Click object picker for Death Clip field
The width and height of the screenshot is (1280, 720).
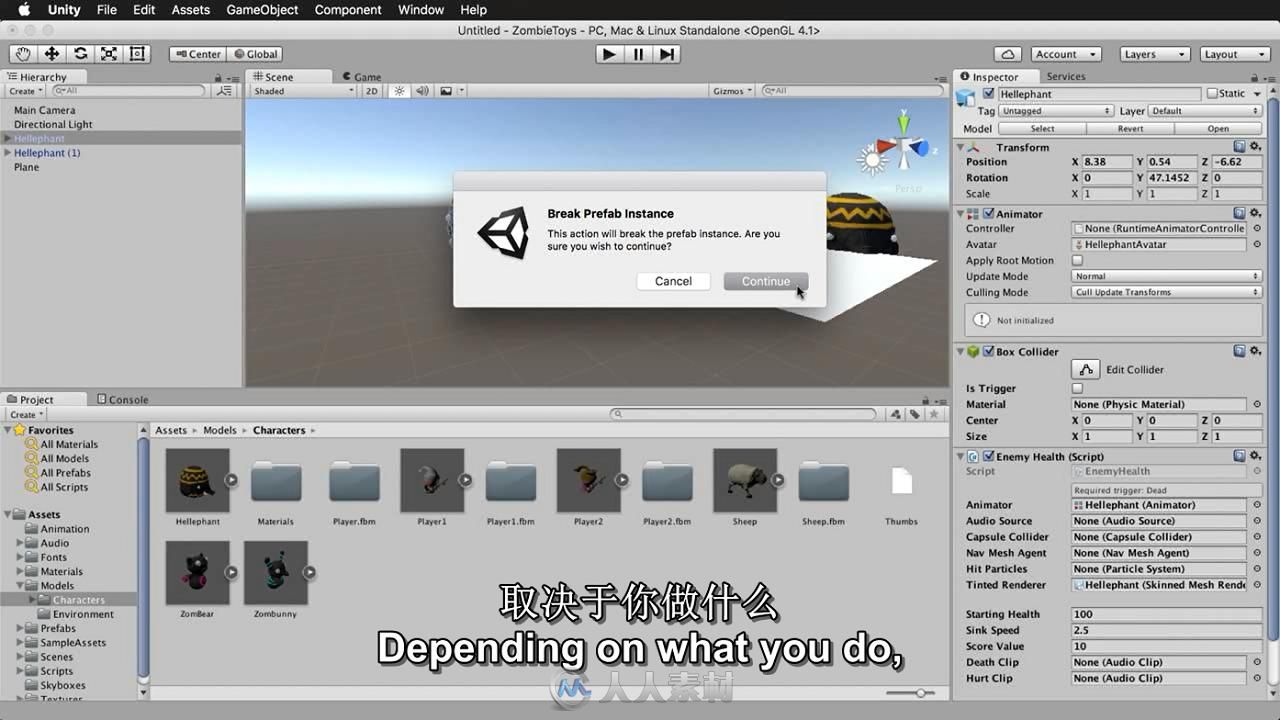[1255, 662]
